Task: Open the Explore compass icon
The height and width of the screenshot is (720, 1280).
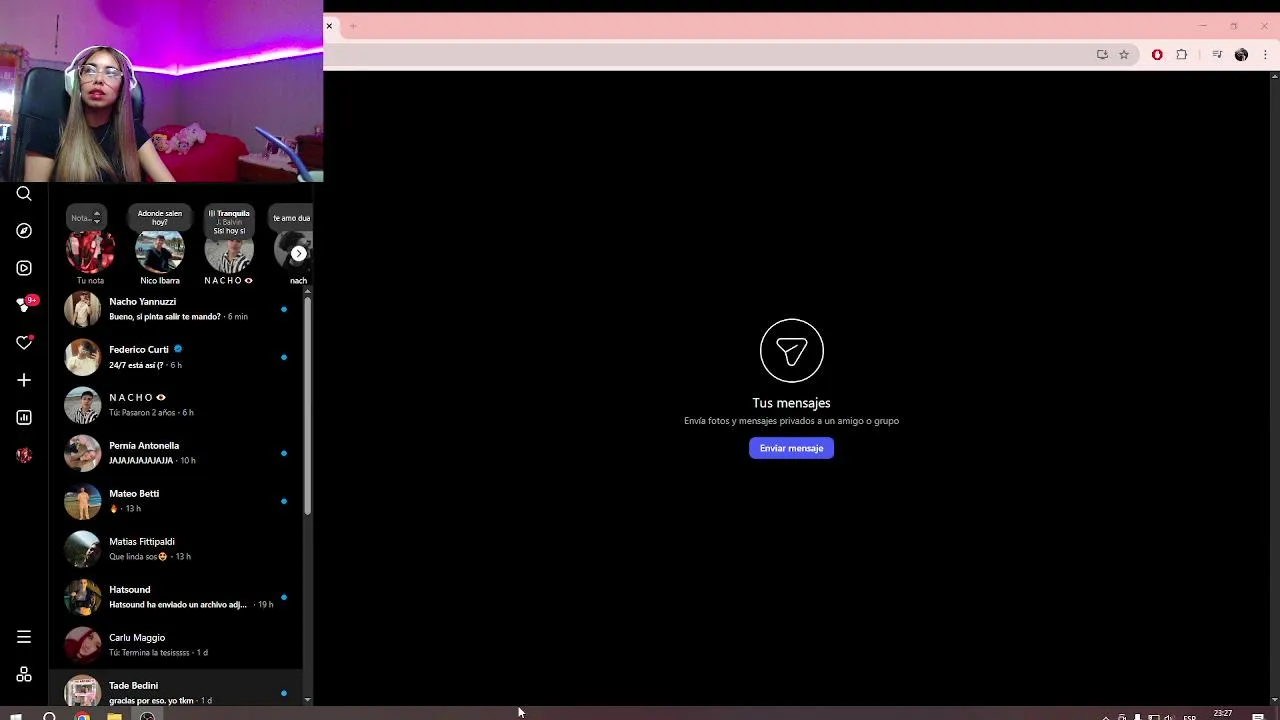Action: 24,231
